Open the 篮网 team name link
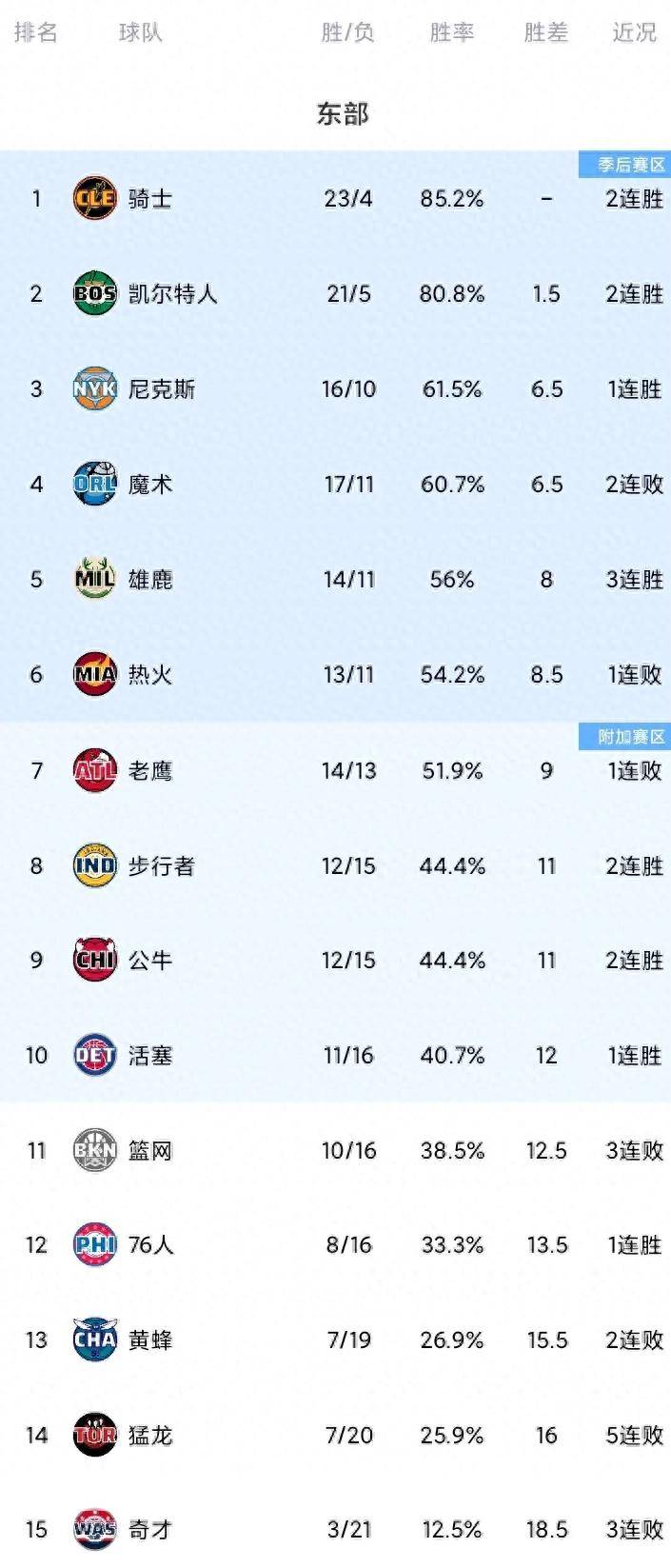 tap(150, 1150)
